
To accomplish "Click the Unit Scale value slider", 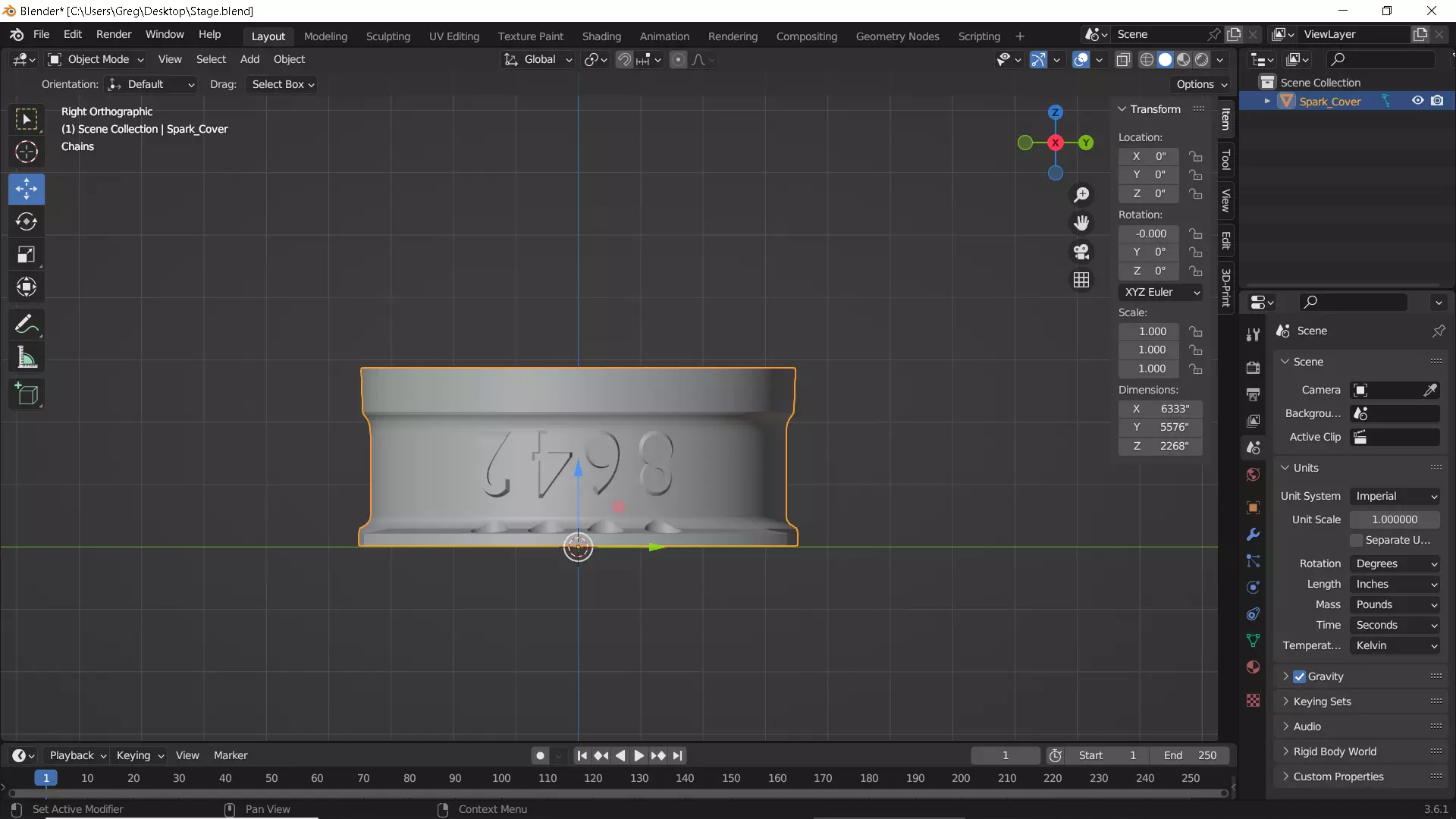I will click(1394, 519).
